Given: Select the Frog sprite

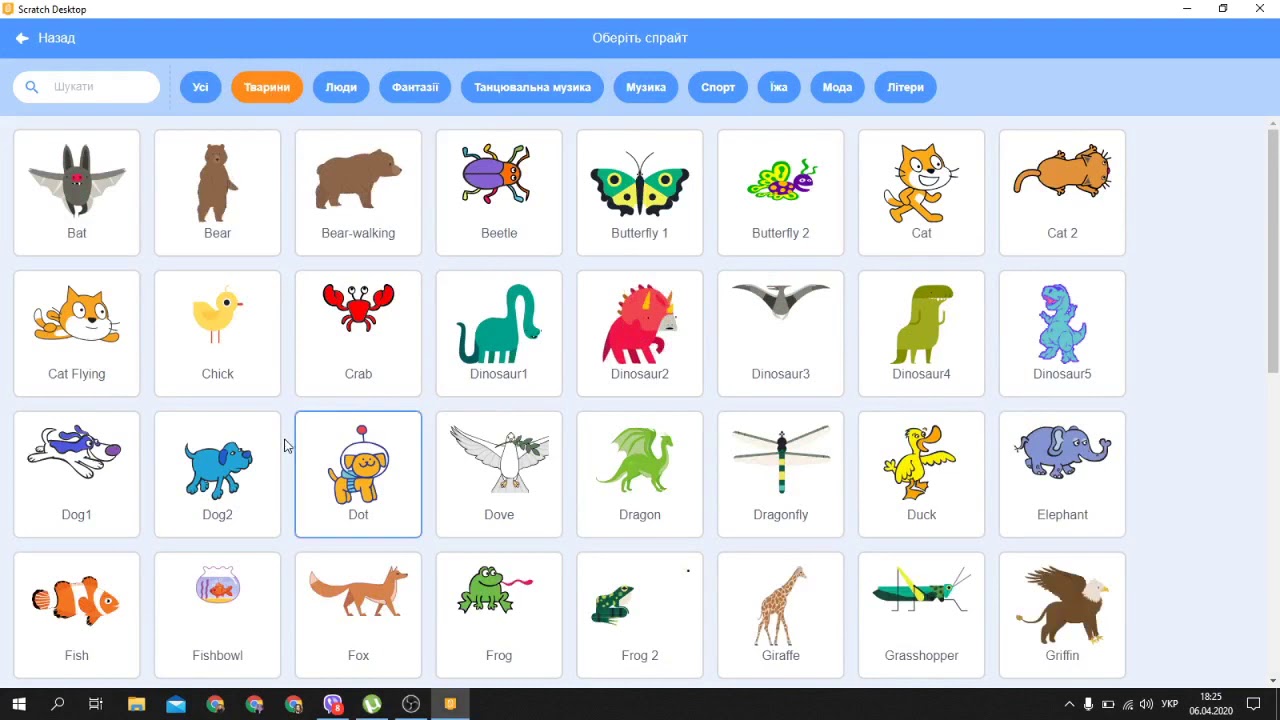Looking at the screenshot, I should coord(499,615).
